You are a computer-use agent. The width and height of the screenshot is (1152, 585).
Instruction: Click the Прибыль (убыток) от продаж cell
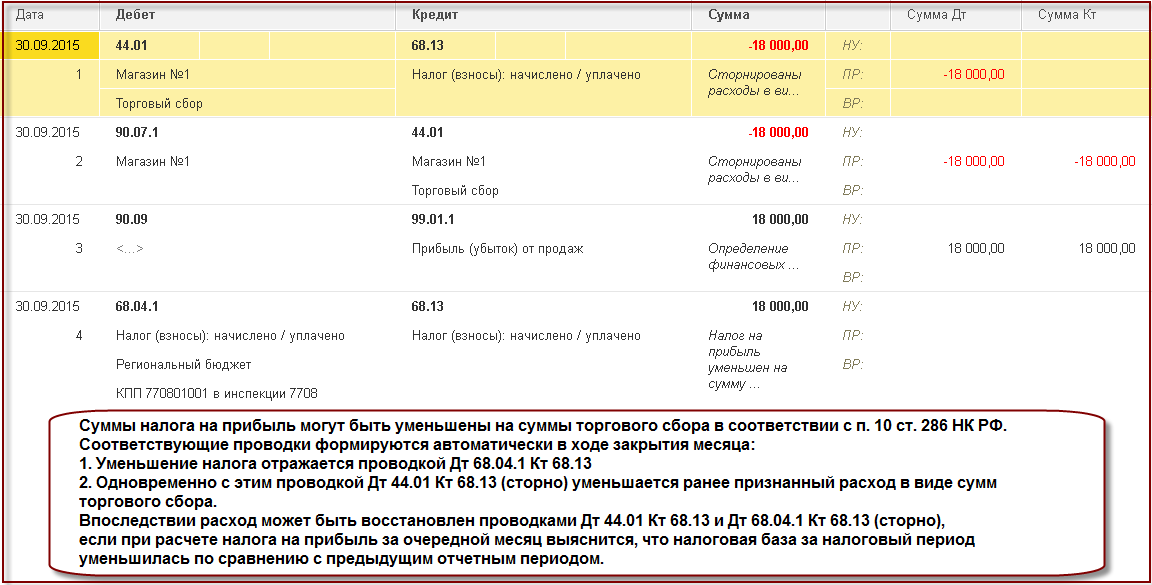click(x=497, y=248)
